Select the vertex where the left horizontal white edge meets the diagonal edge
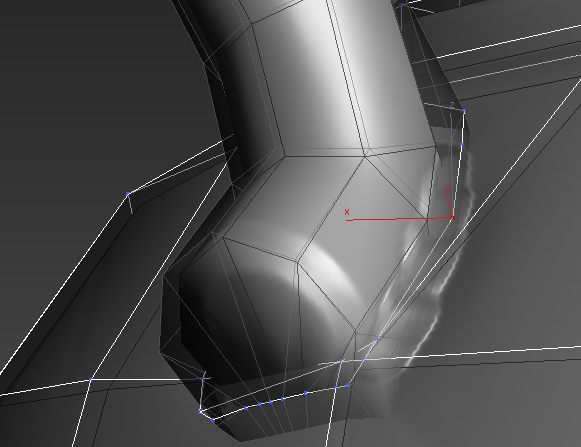Viewport: 581px width, 447px height. point(90,380)
